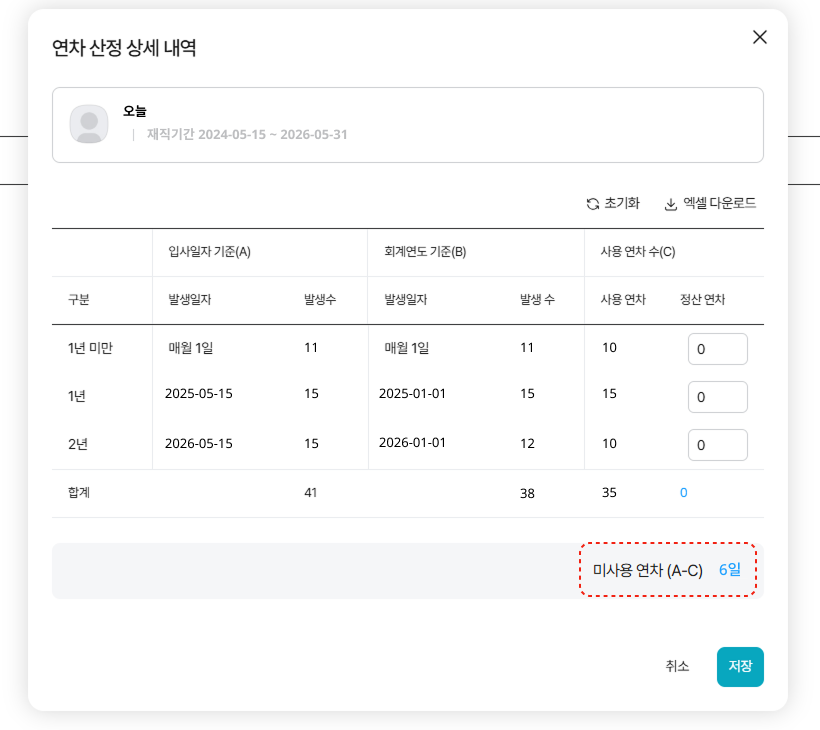Click the 재직기간 date range text
The image size is (820, 730).
point(247,134)
